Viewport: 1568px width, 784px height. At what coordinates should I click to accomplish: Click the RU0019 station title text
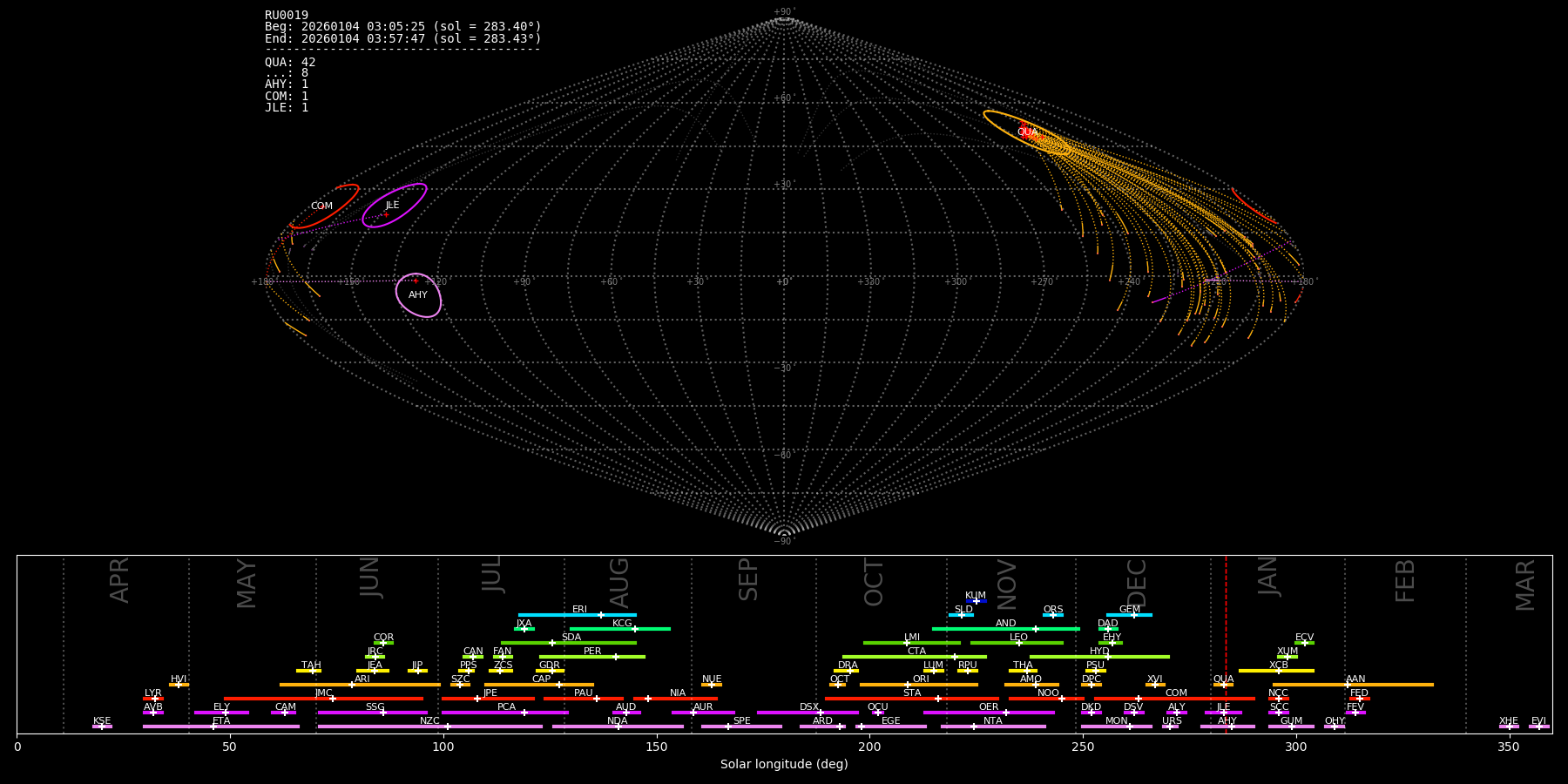287,15
